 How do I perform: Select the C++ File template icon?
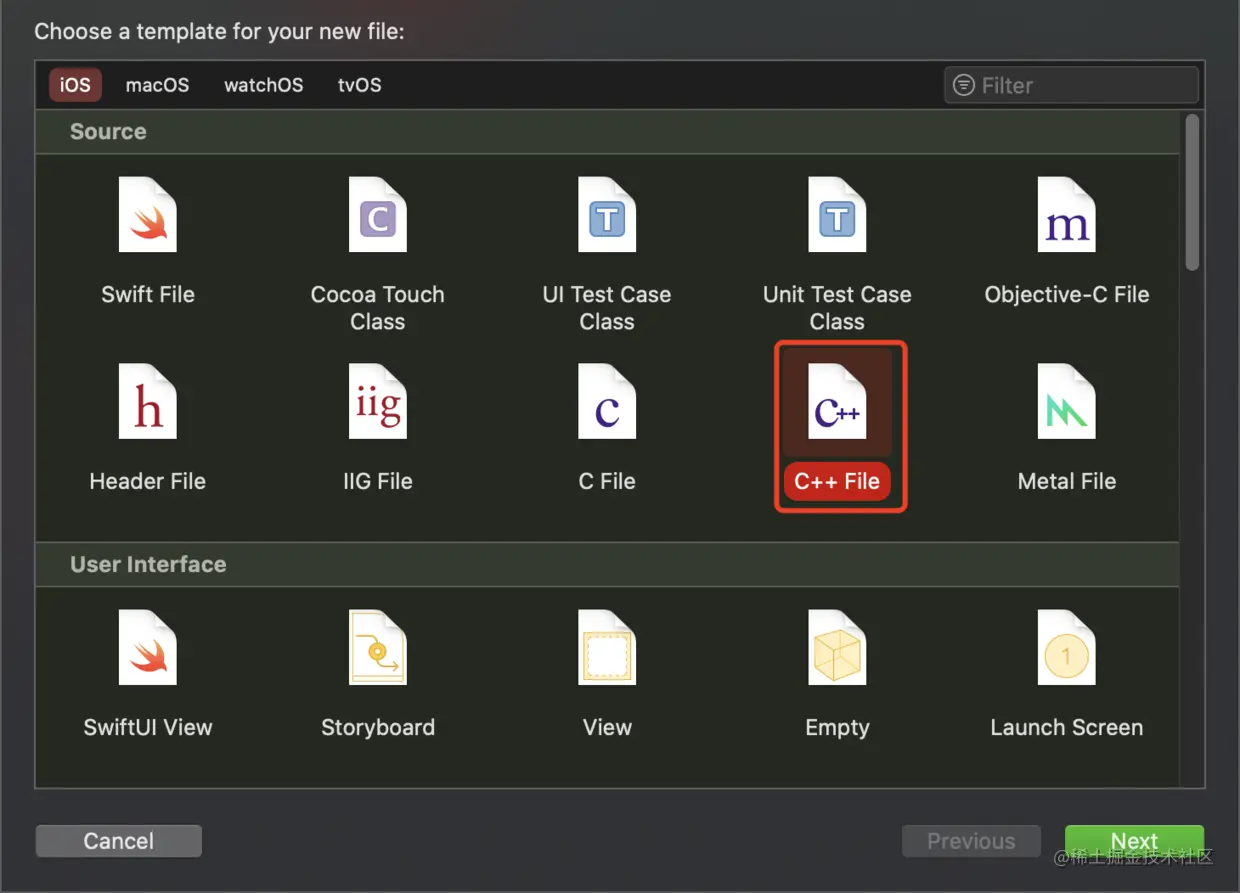pos(837,401)
